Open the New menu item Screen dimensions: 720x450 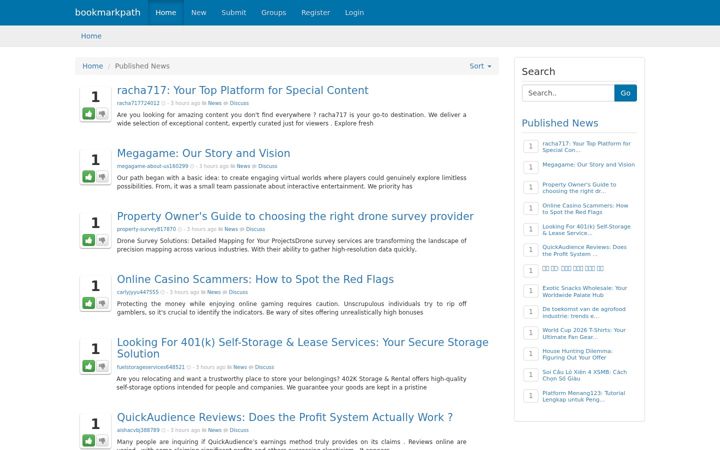coord(198,12)
